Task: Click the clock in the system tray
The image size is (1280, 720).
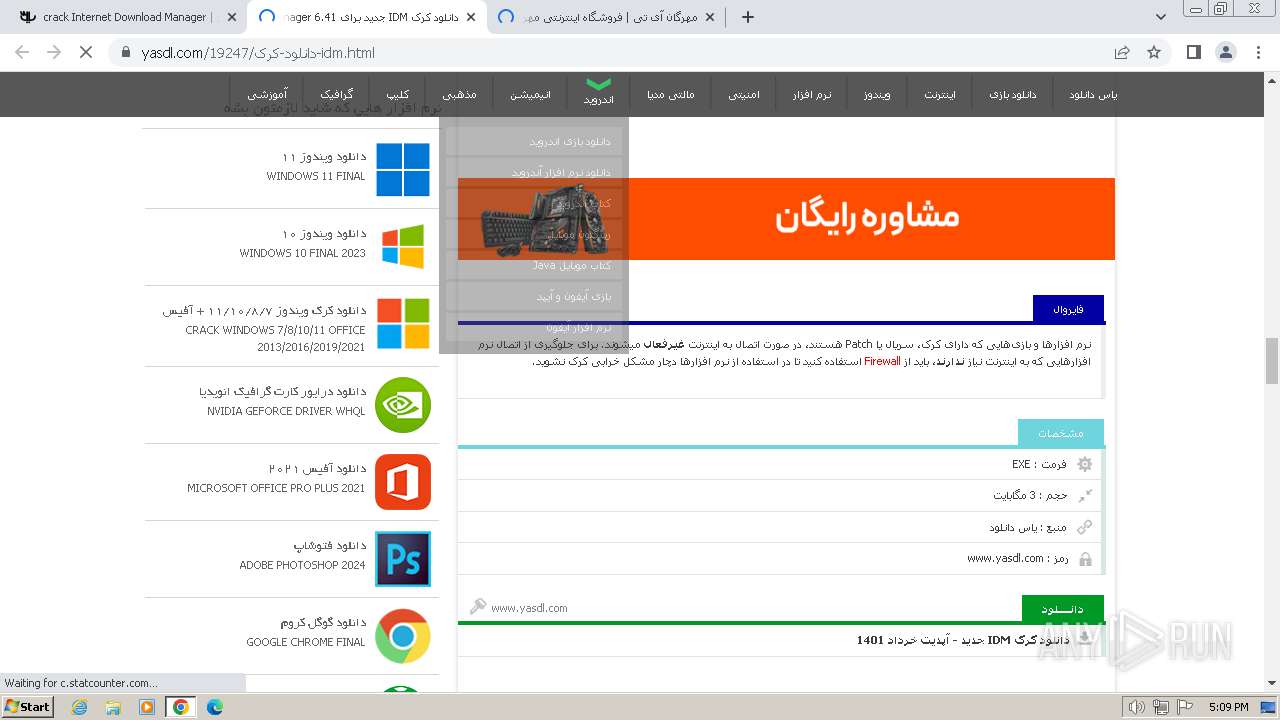Action: click(x=1228, y=707)
